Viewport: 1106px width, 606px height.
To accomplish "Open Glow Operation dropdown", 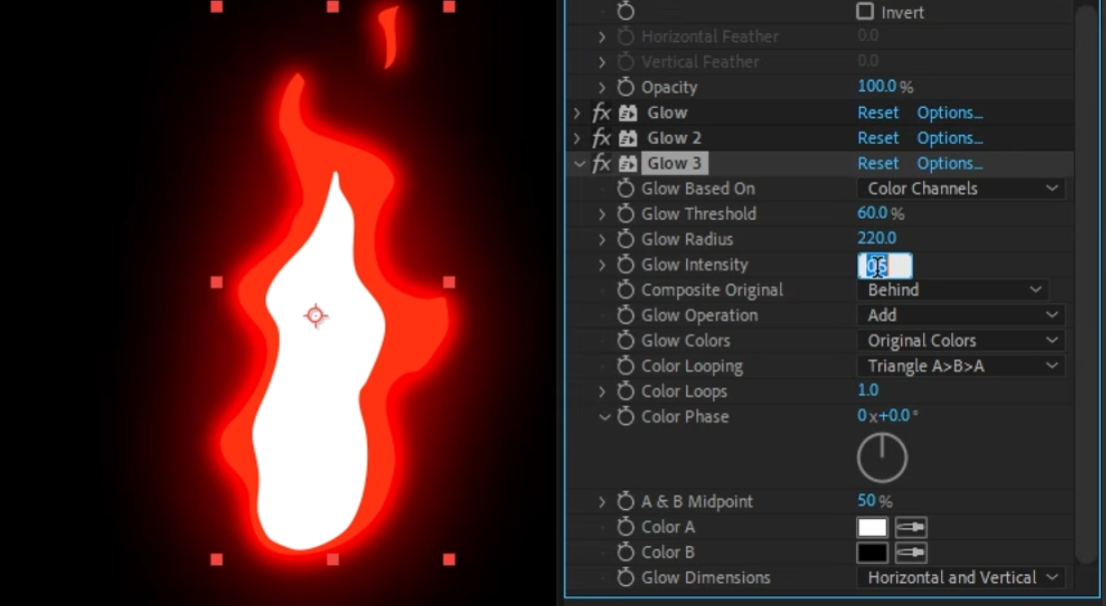I will 961,315.
